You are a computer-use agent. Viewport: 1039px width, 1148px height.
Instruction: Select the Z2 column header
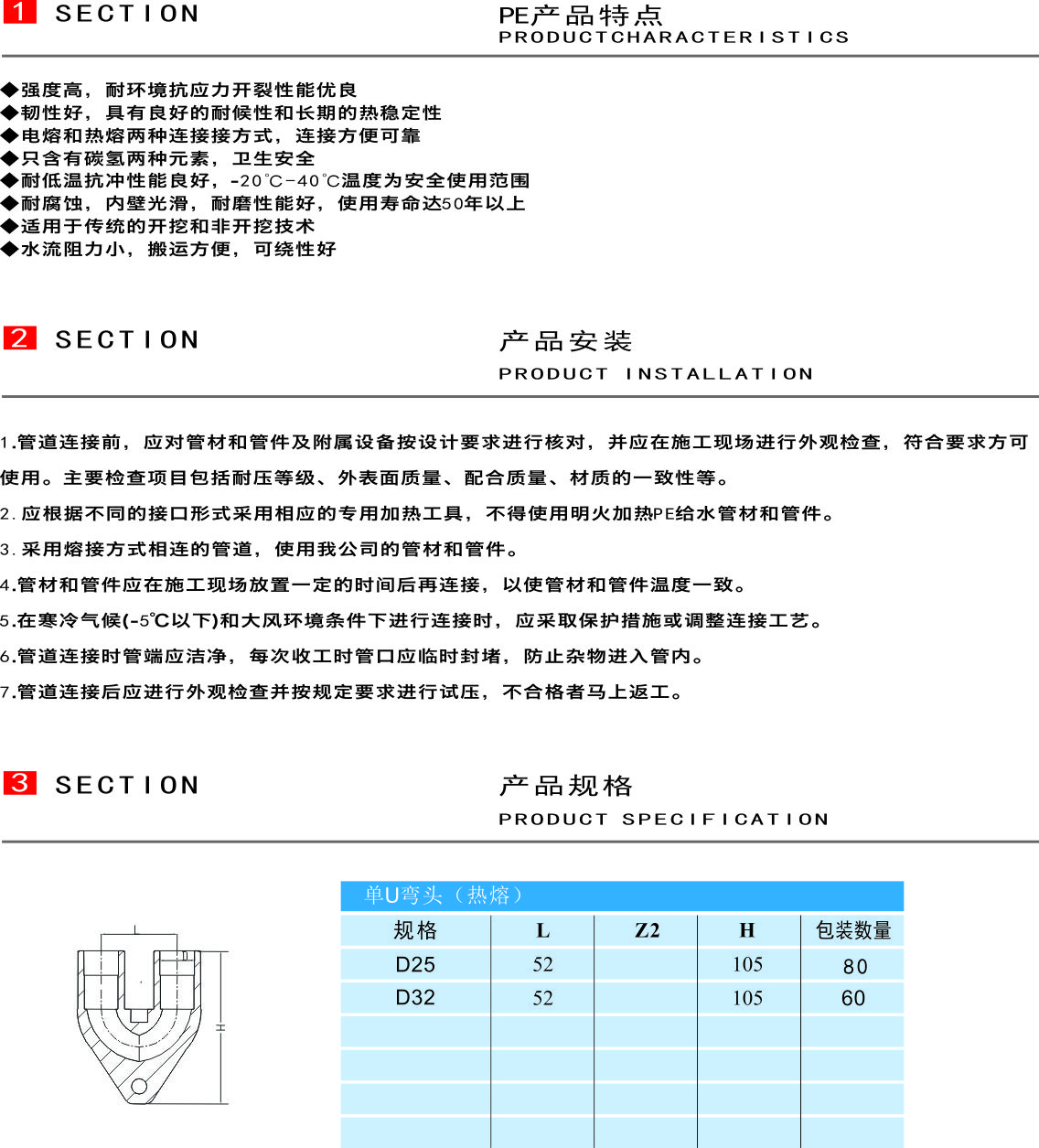coord(646,930)
